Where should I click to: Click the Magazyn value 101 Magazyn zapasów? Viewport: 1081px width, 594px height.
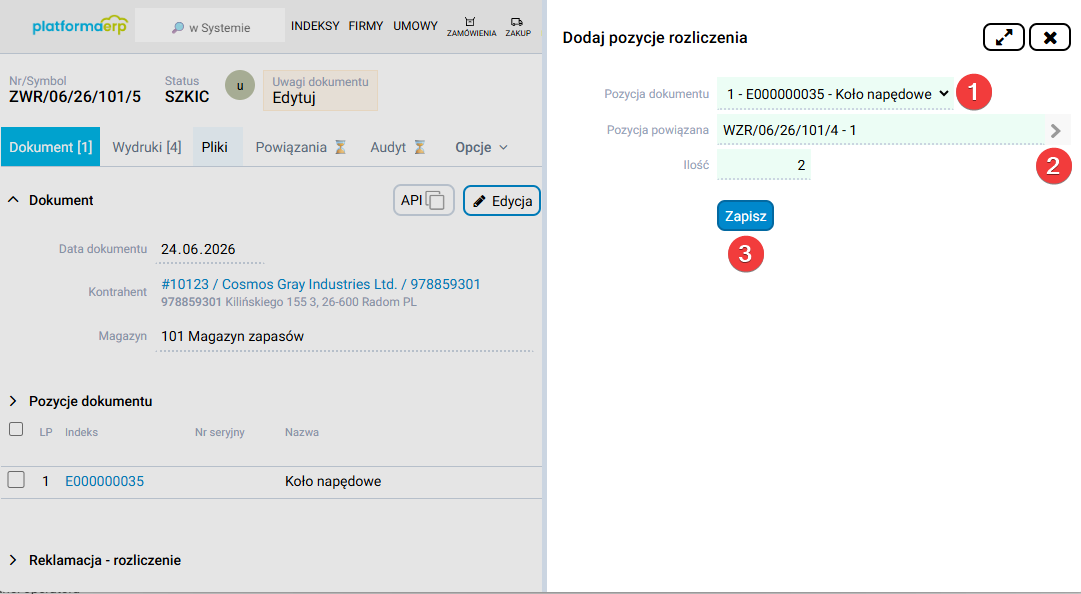[x=232, y=336]
